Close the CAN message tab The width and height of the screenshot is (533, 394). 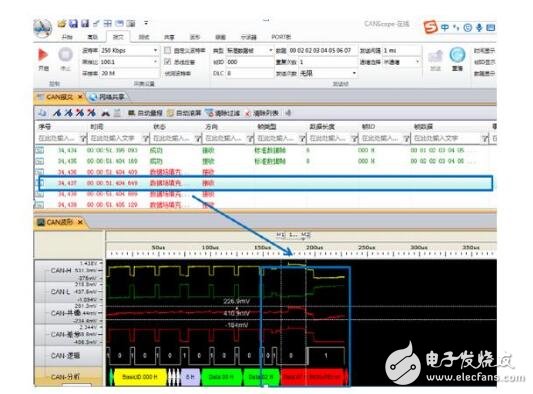click(x=80, y=97)
